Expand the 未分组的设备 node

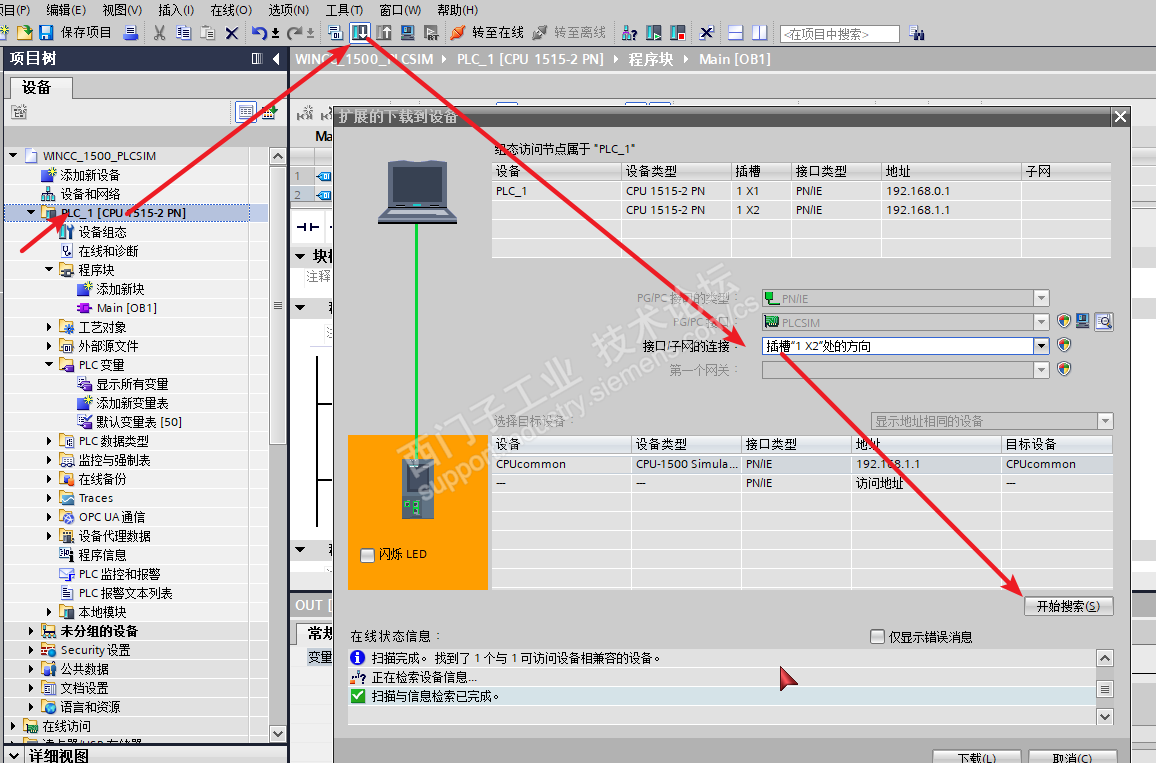coord(31,631)
